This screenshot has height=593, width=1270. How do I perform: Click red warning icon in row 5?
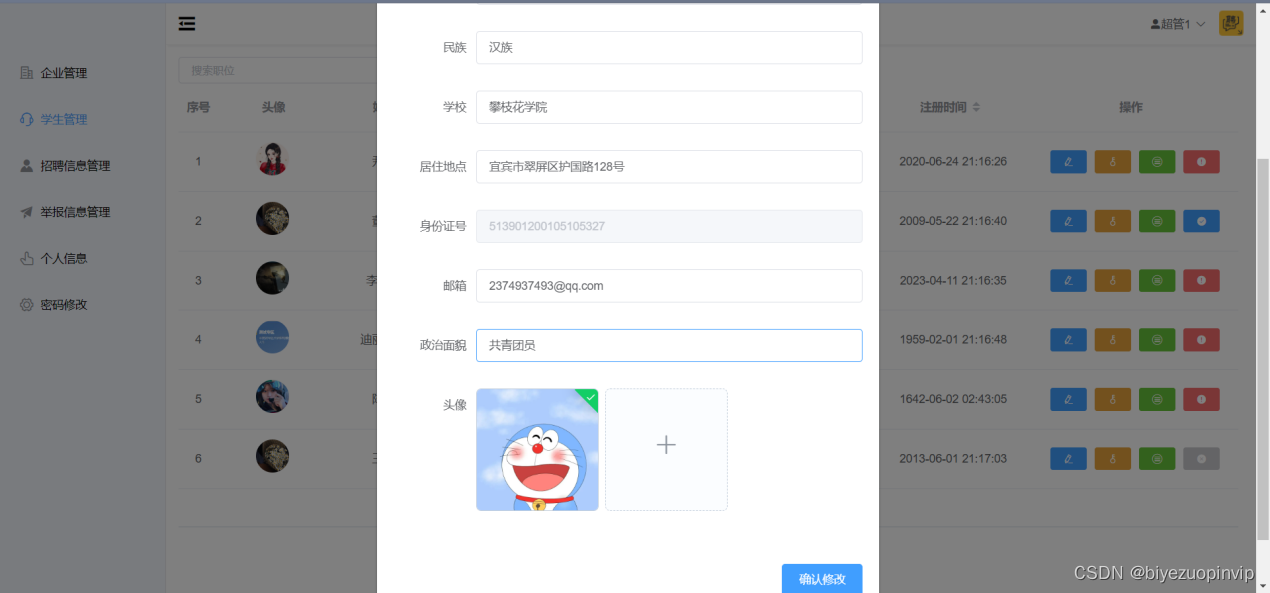pyautogui.click(x=1201, y=399)
